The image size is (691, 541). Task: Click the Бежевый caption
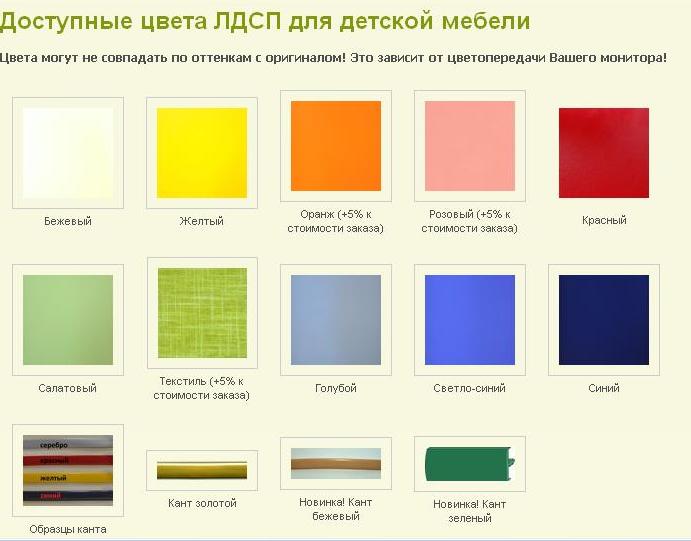68,221
